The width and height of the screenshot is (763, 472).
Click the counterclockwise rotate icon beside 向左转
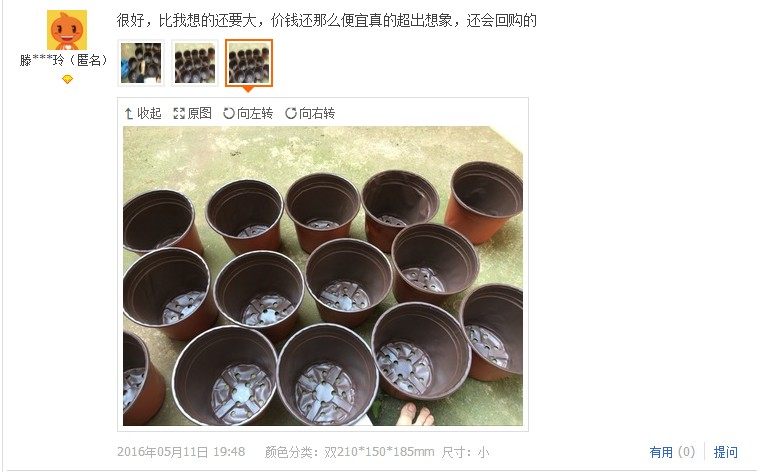click(229, 113)
